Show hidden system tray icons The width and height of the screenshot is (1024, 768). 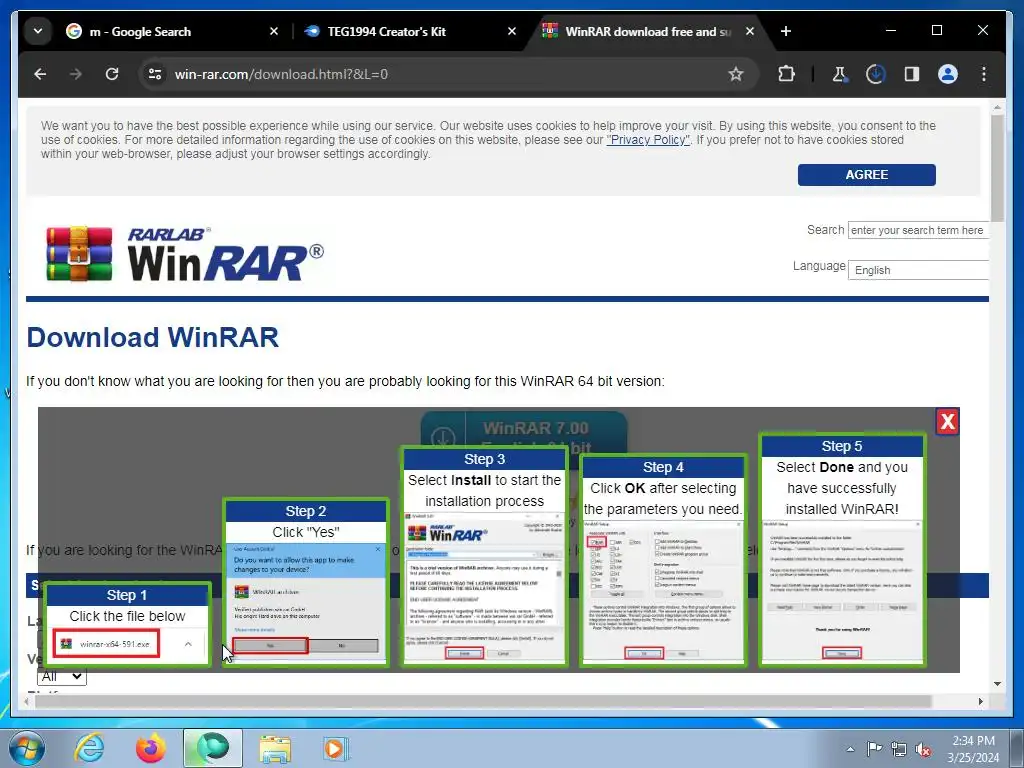click(x=850, y=749)
